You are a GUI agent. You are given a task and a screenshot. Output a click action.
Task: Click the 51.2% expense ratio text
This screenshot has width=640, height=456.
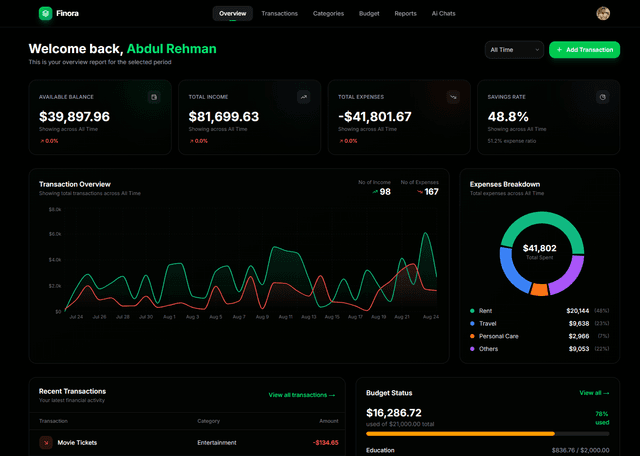pyautogui.click(x=512, y=141)
